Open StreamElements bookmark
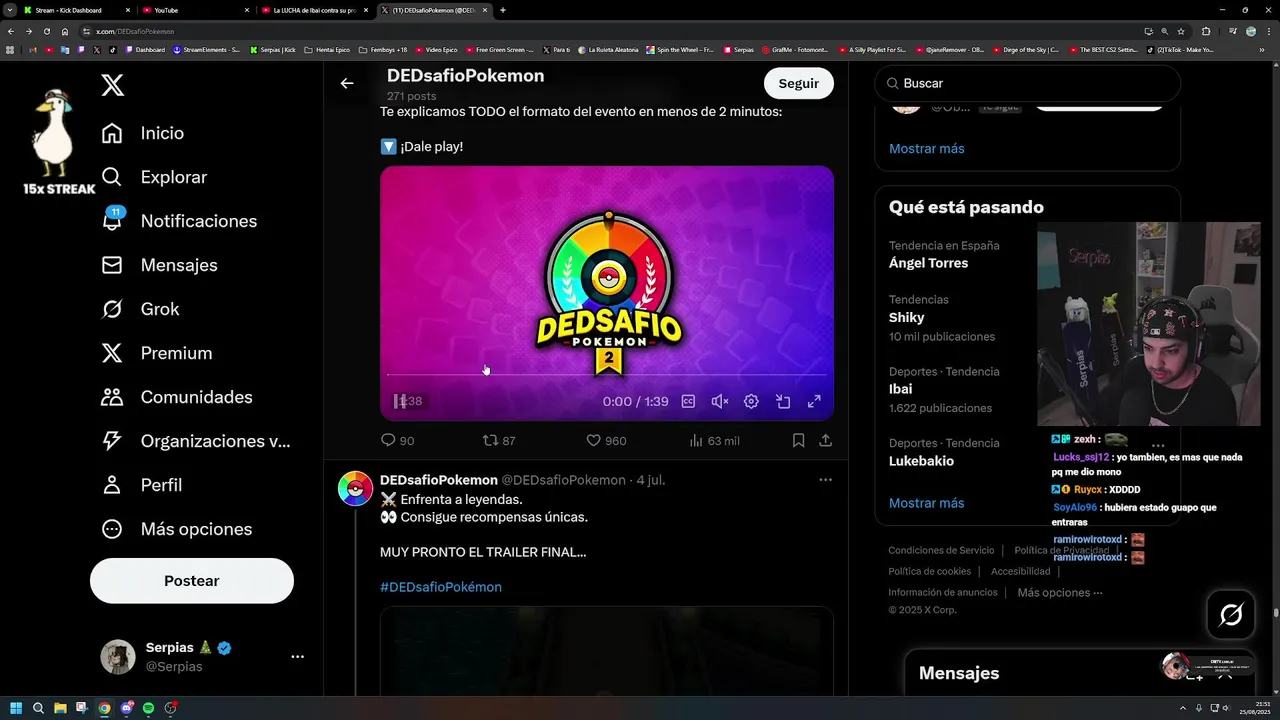The image size is (1280, 720). tap(206, 49)
